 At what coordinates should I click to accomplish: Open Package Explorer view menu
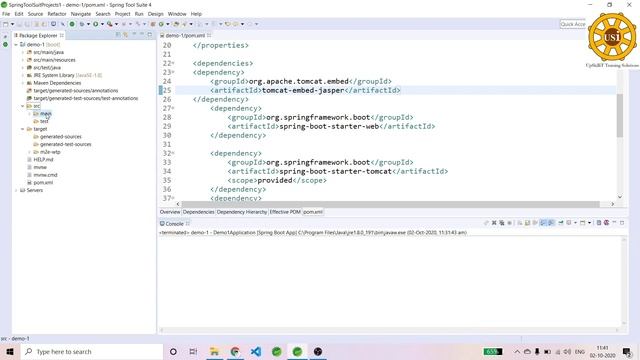134,35
